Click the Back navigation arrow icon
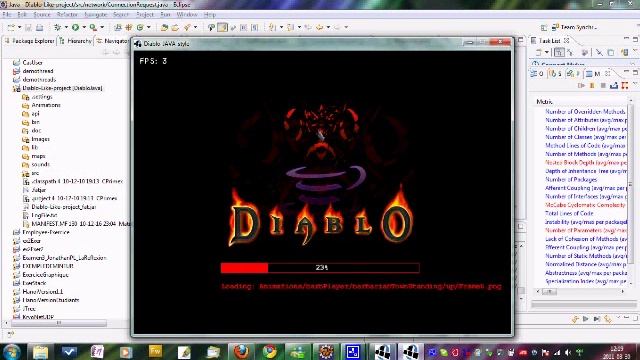 320,27
